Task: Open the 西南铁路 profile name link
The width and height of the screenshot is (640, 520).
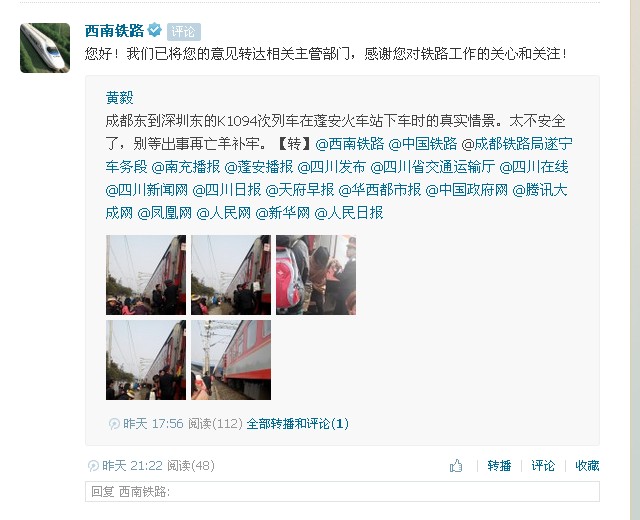Action: click(x=114, y=31)
